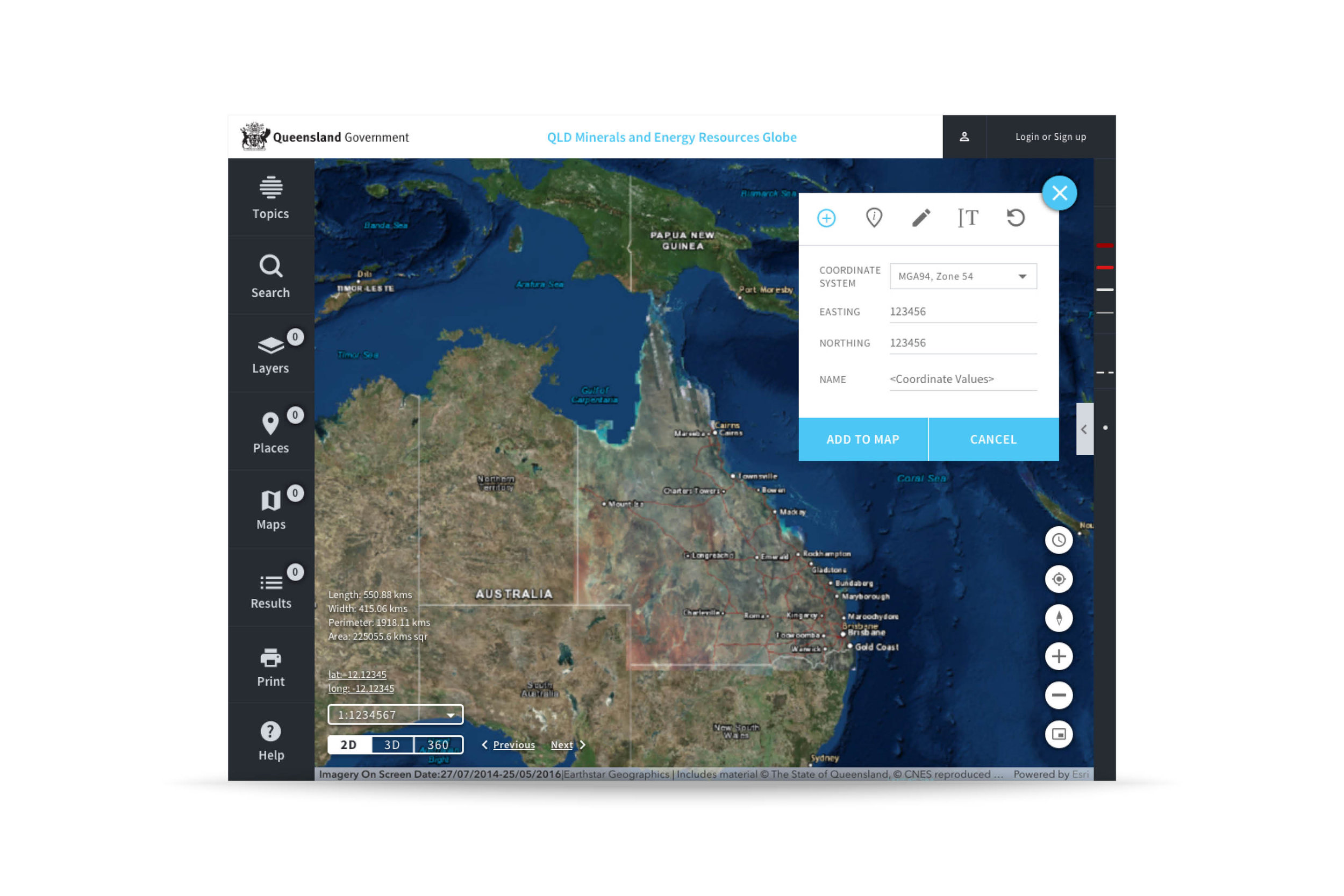Open the Maps panel
1344x896 pixels.
[x=270, y=510]
